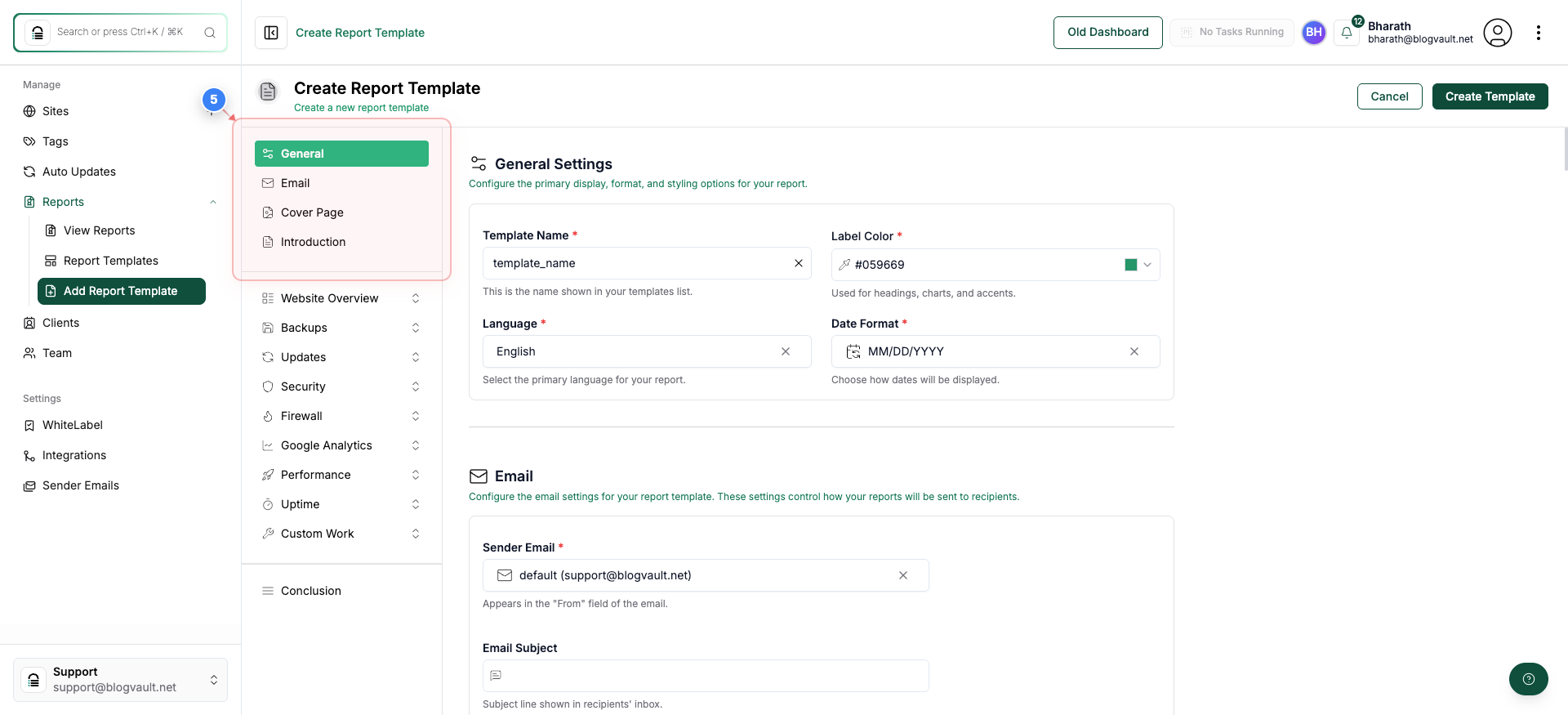Open WhiteLabel settings
This screenshot has width=1568, height=715.
73,425
